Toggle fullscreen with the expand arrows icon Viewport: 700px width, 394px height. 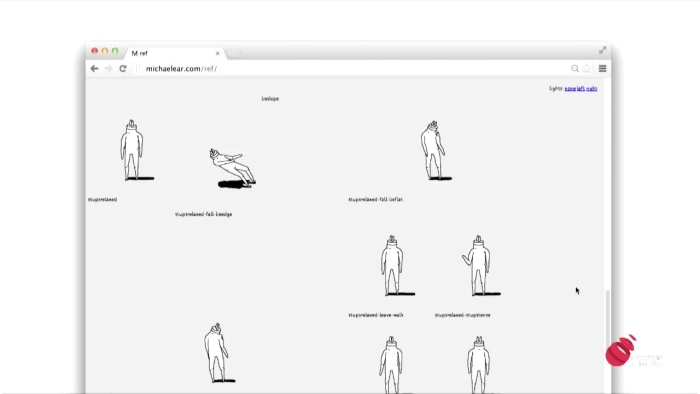tap(602, 50)
